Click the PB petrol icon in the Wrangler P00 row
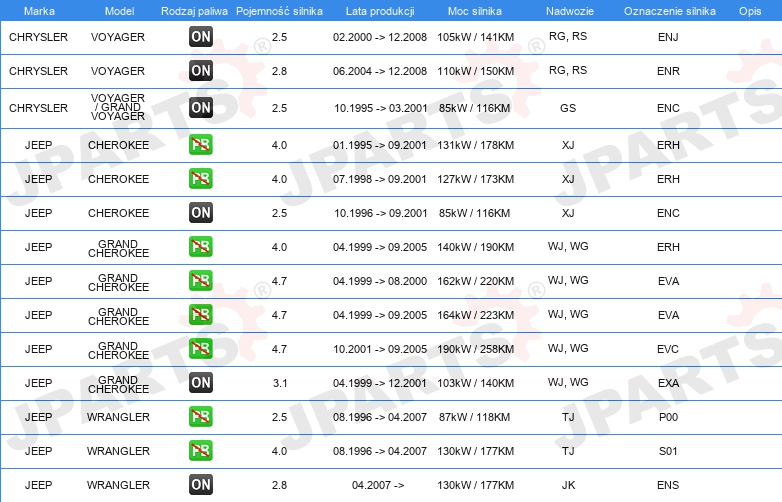Screen dimensions: 782x502 pos(200,416)
